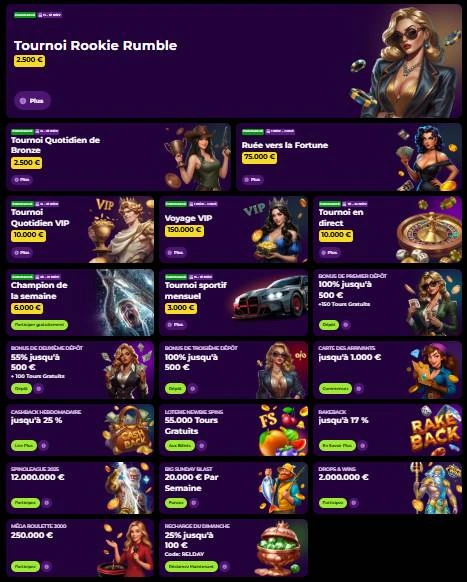Click Plus button on Tournoi Rookie Rumble banner
Image resolution: width=467 pixels, height=582 pixels.
(32, 101)
